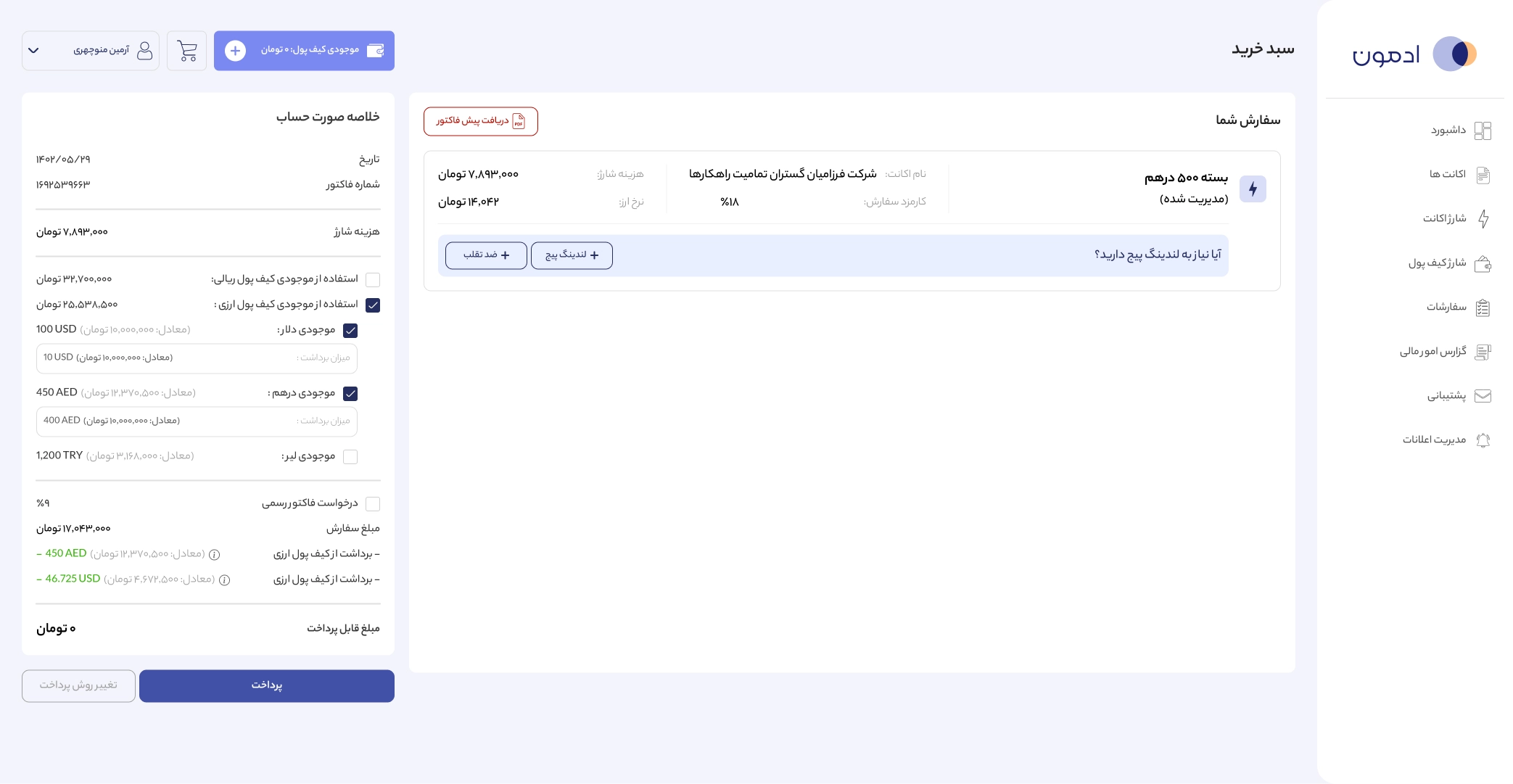
Task: Click info icon beside 46.725 USD withdrawal
Action: pos(225,580)
